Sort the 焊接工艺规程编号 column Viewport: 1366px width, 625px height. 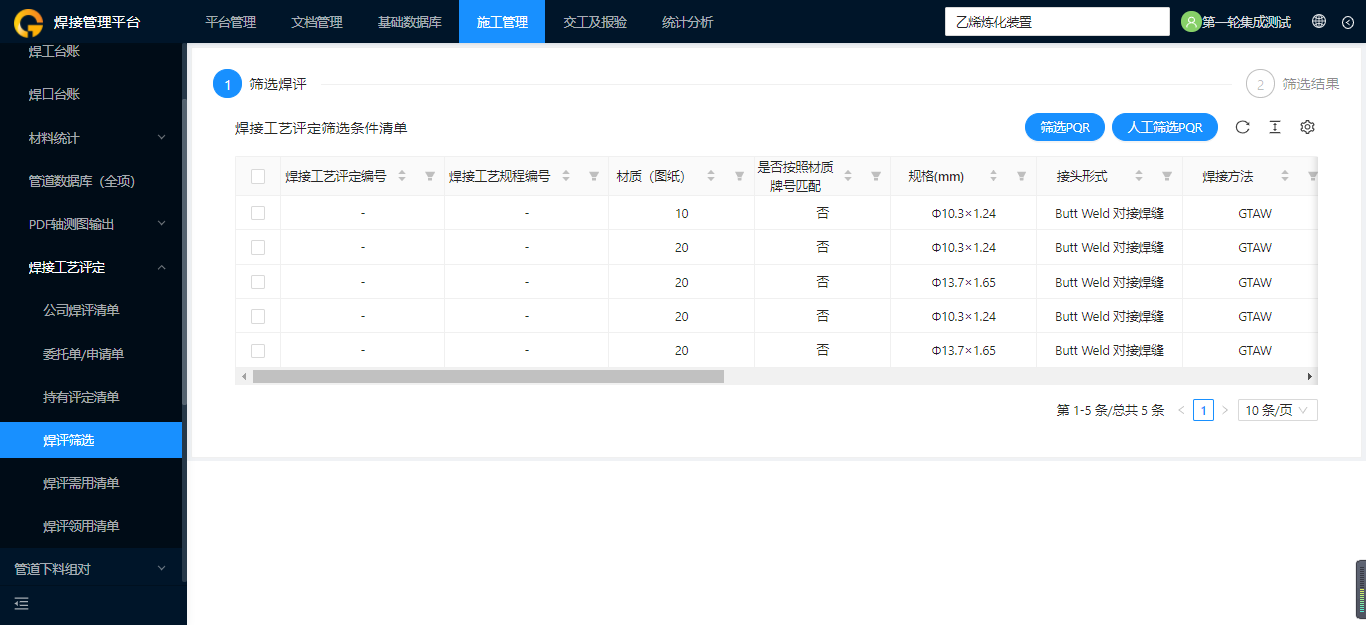click(x=566, y=176)
